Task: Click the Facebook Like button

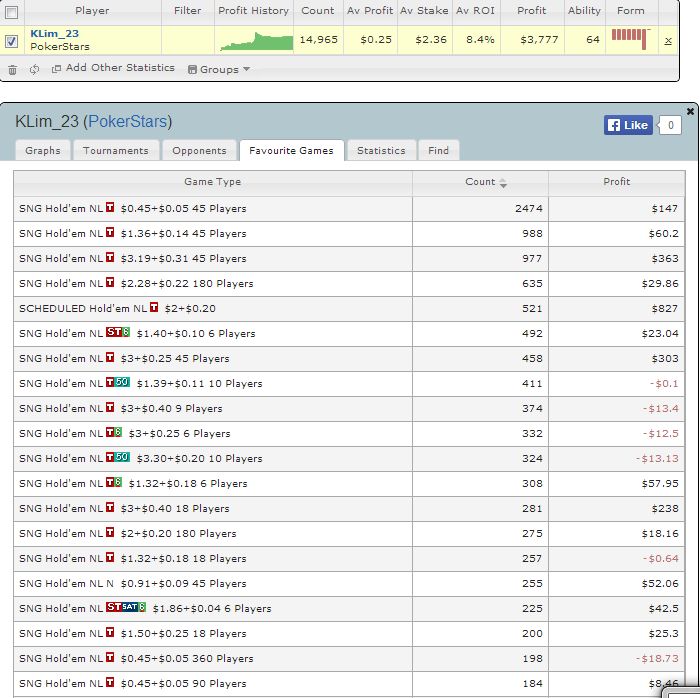Action: tap(628, 125)
